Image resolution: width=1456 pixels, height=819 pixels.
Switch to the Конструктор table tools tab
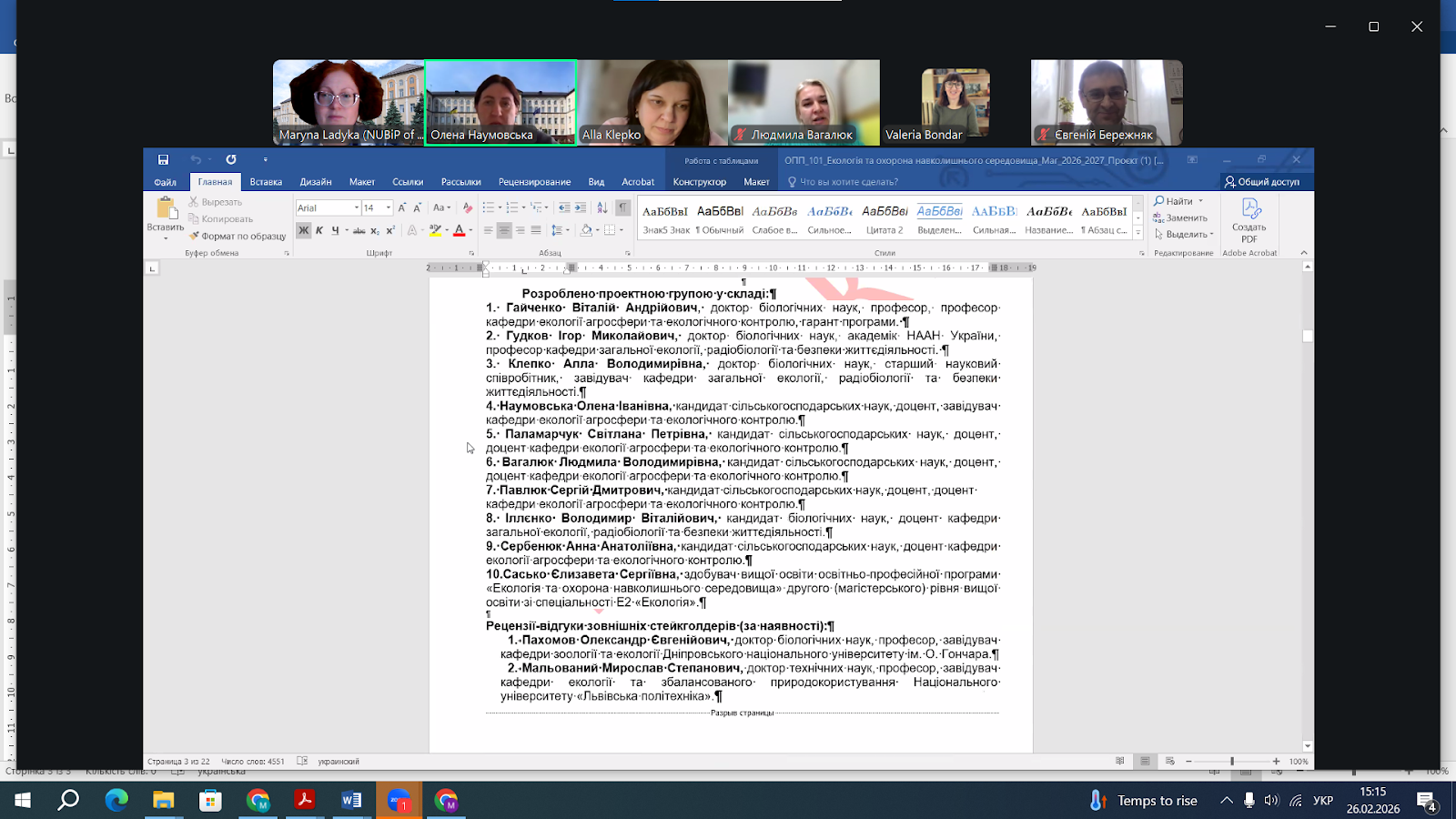coord(700,182)
